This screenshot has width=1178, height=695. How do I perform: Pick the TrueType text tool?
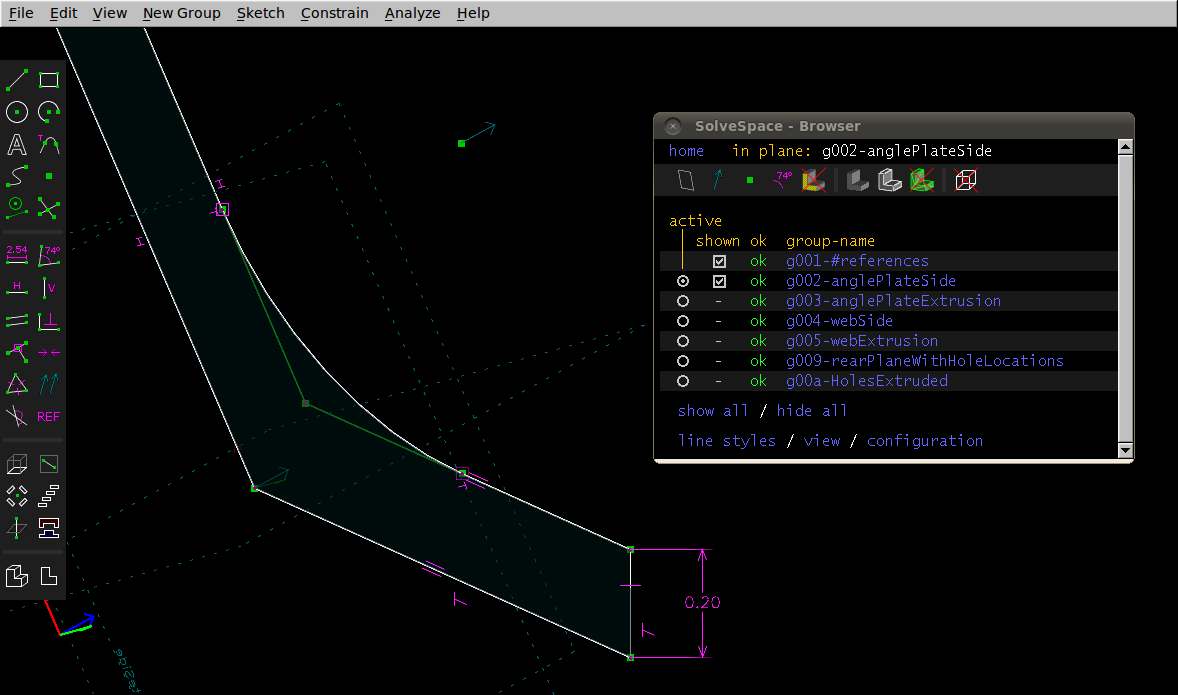[x=17, y=144]
